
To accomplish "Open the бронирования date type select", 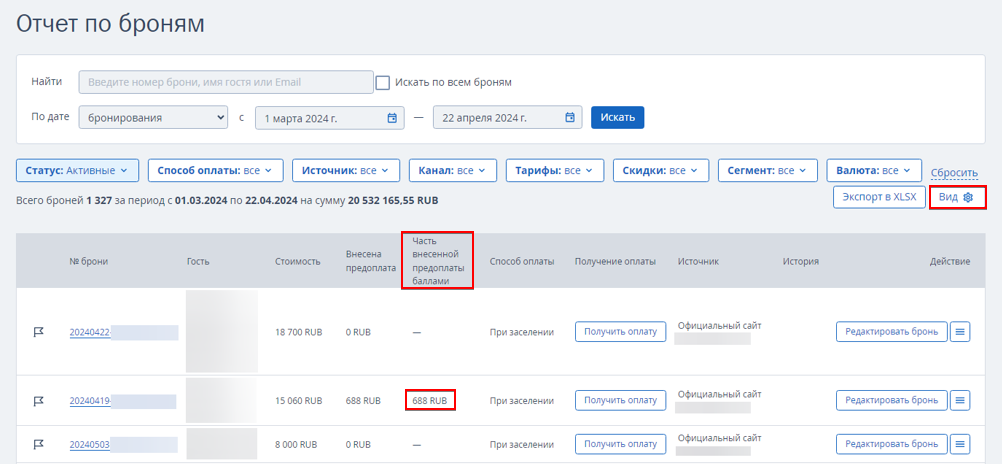I will click(x=153, y=118).
